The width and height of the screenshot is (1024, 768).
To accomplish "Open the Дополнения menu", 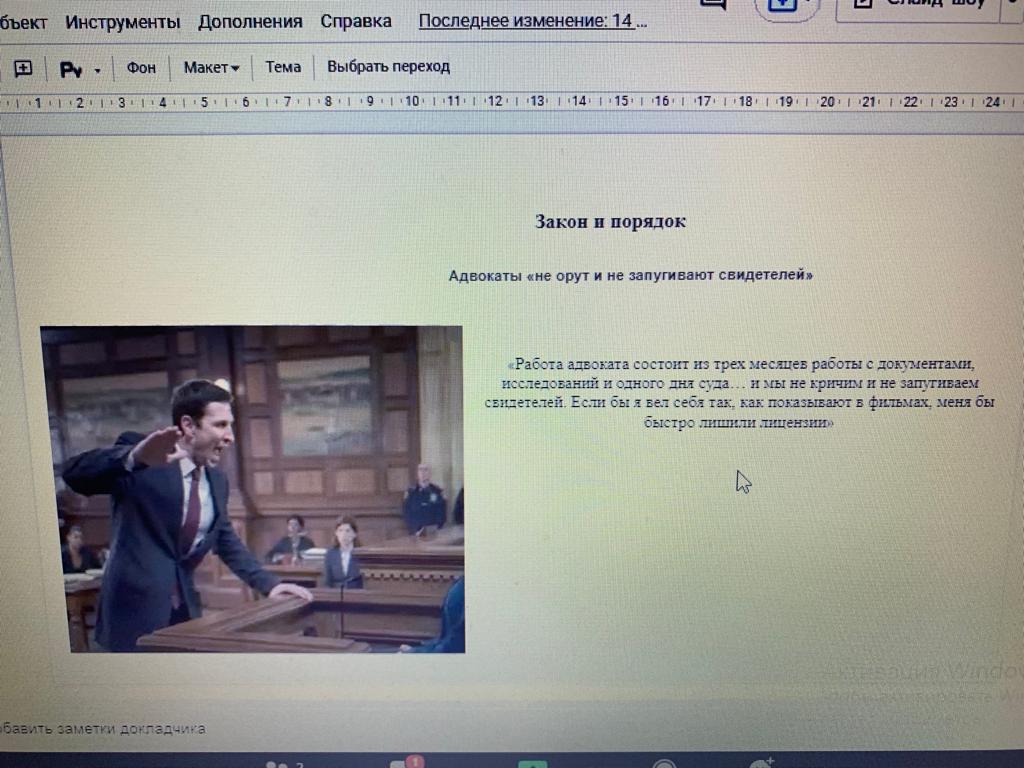I will point(250,22).
